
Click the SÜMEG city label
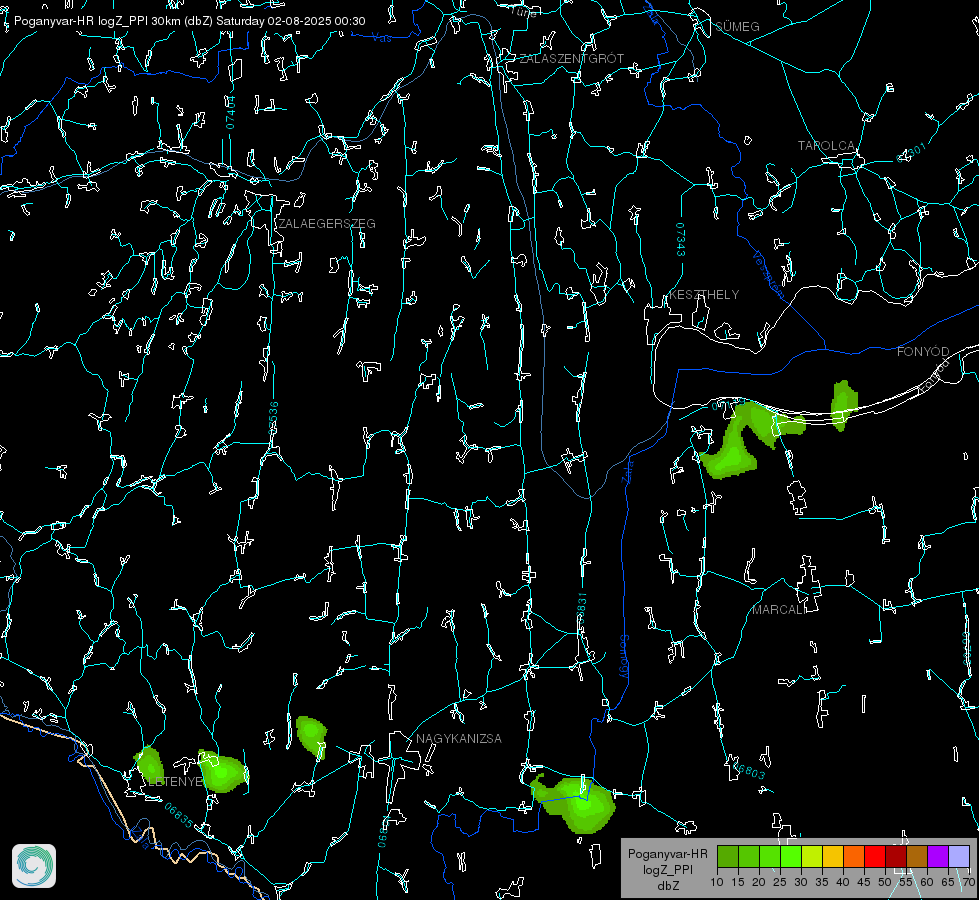coord(737,26)
